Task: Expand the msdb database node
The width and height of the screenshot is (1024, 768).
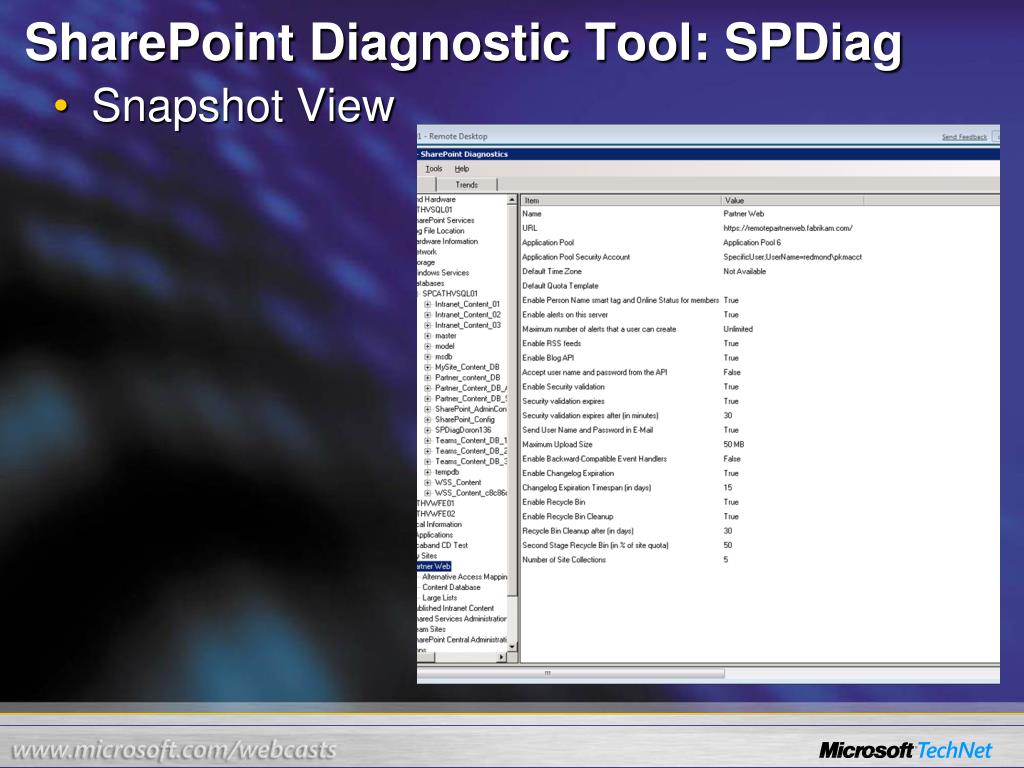Action: point(428,357)
